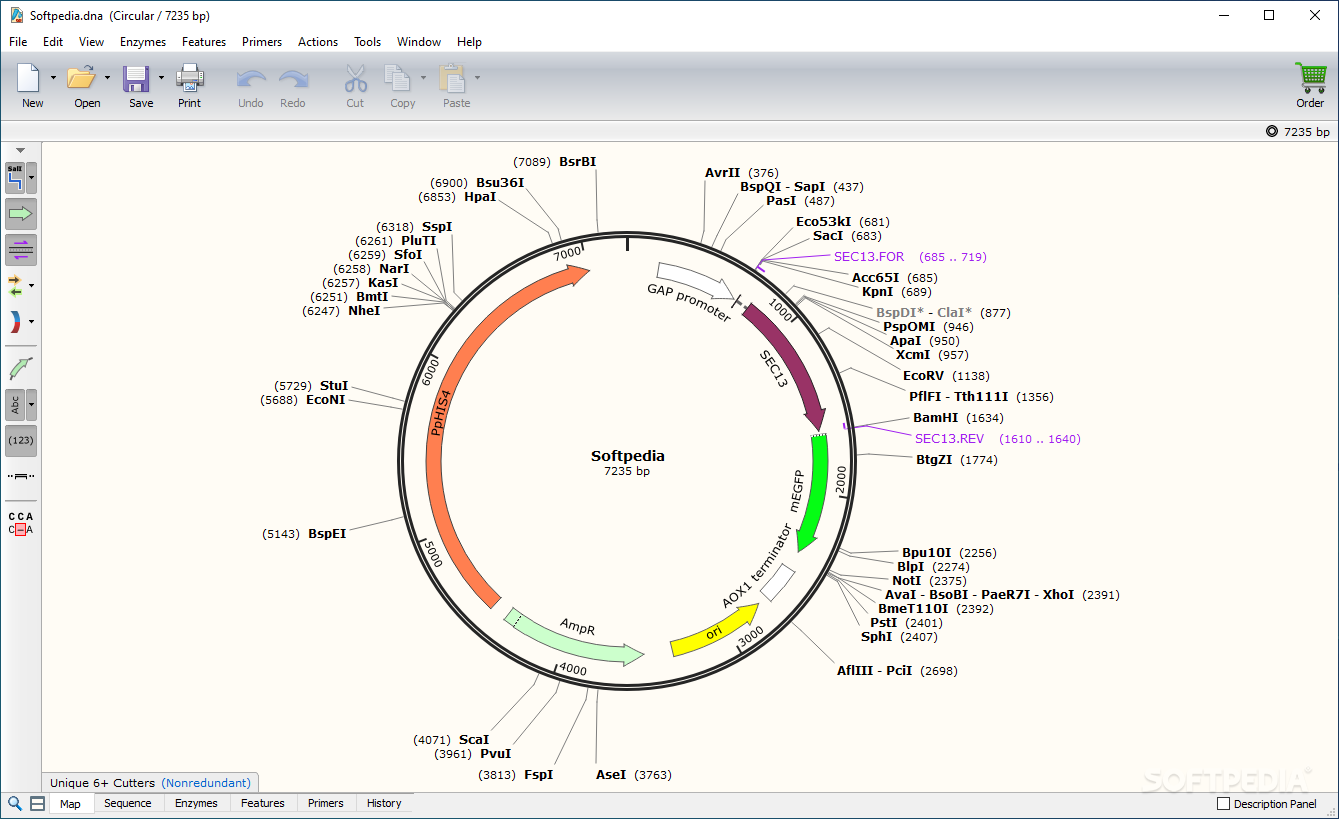Screen dimensions: 1339x819
Task: Select the BspEI enzyme site label
Action: coord(327,534)
